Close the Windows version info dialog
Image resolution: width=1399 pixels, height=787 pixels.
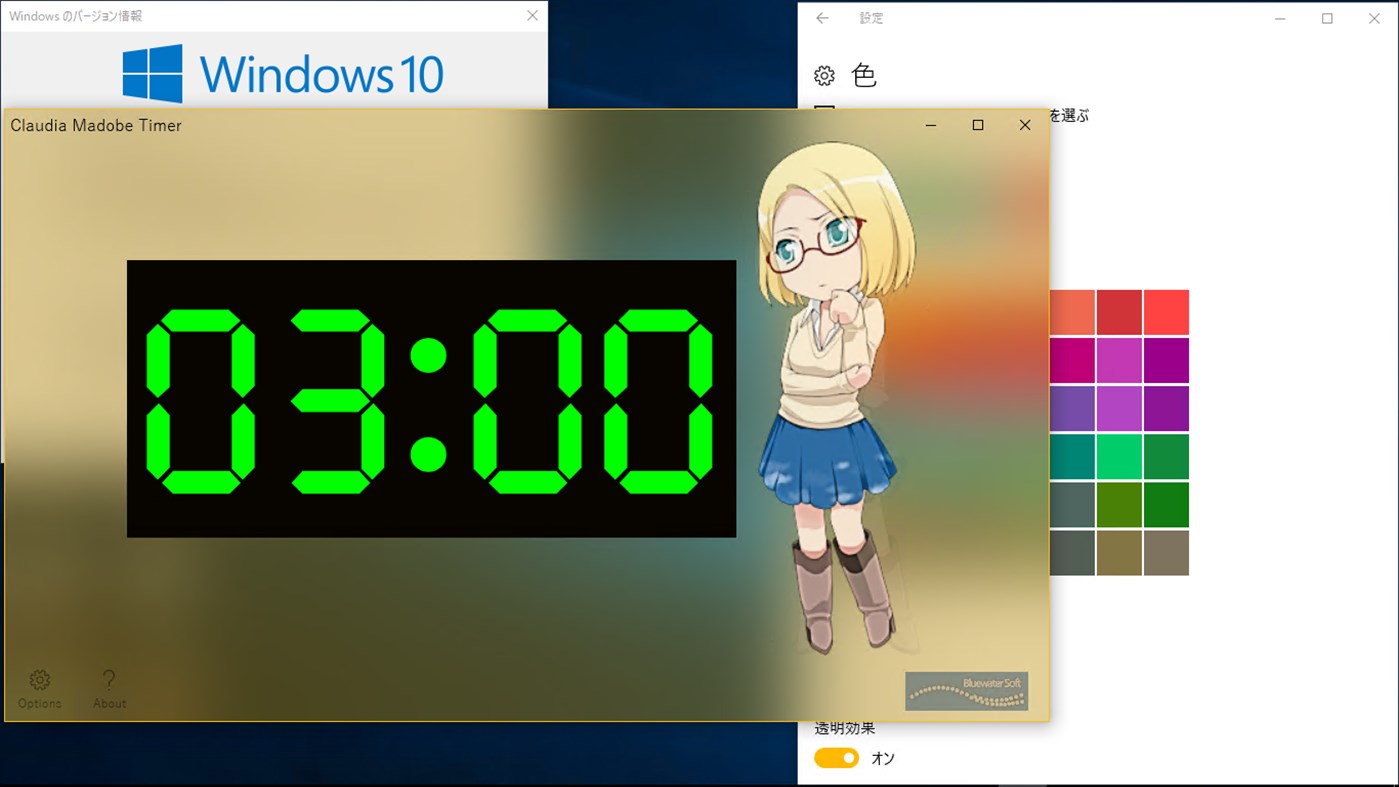(531, 15)
